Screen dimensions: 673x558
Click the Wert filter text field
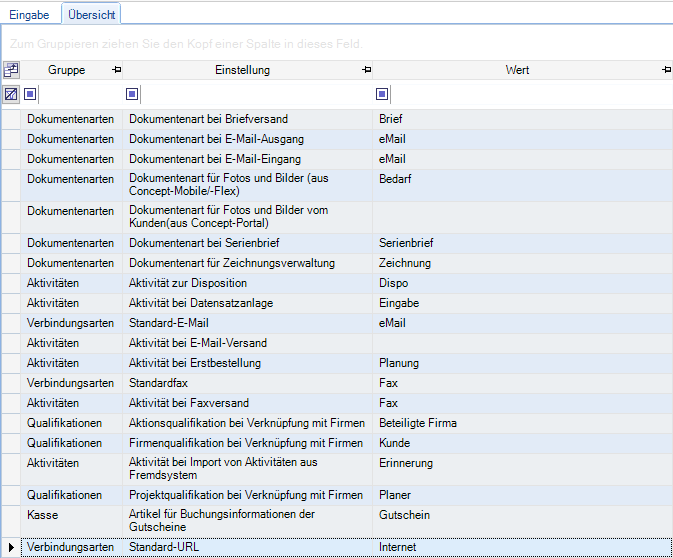(x=530, y=94)
